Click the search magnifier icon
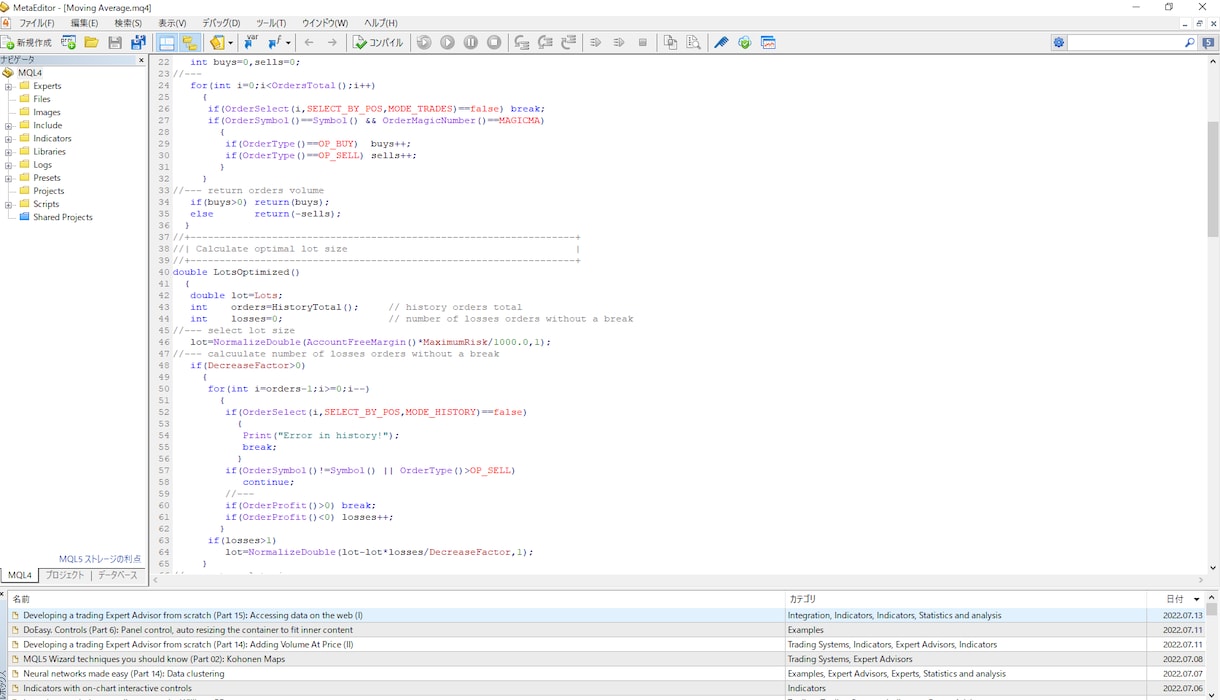This screenshot has height=700, width=1220. point(1189,43)
